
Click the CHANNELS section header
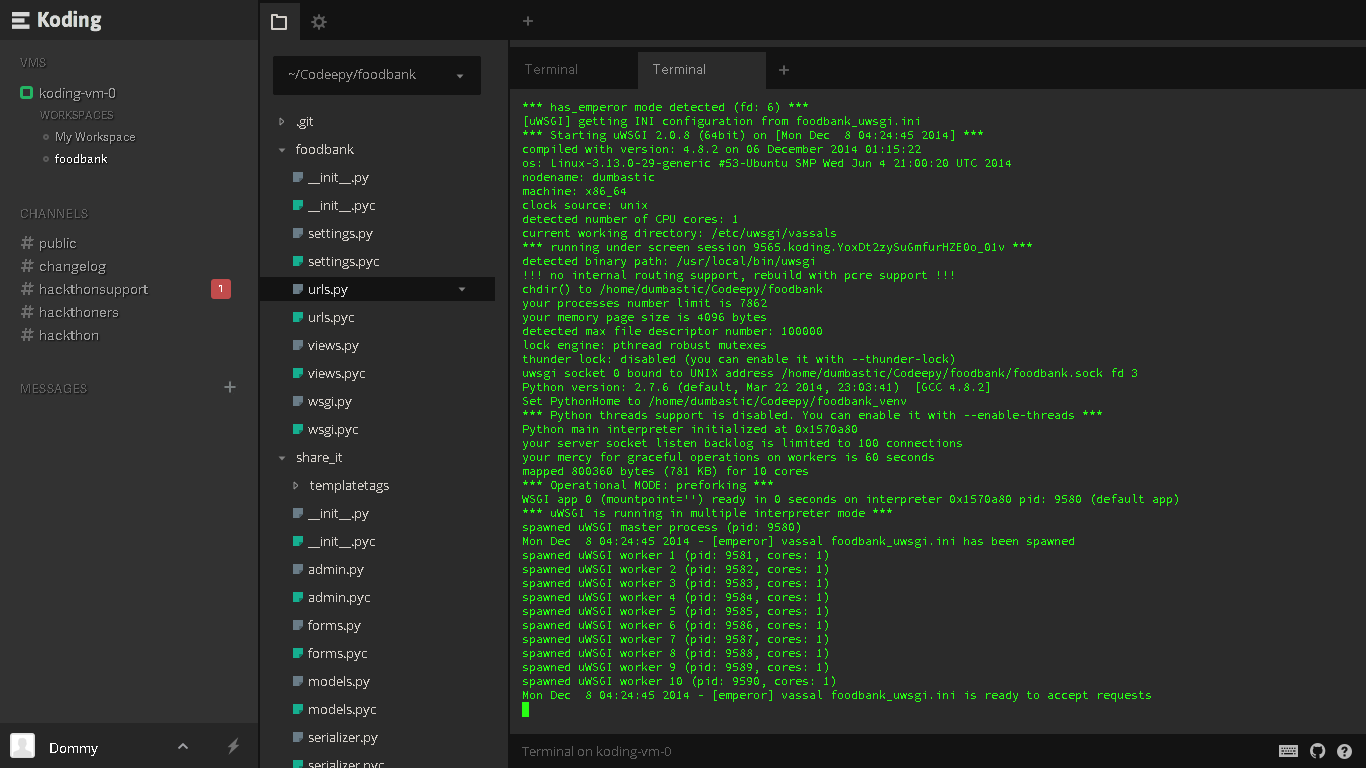54,214
